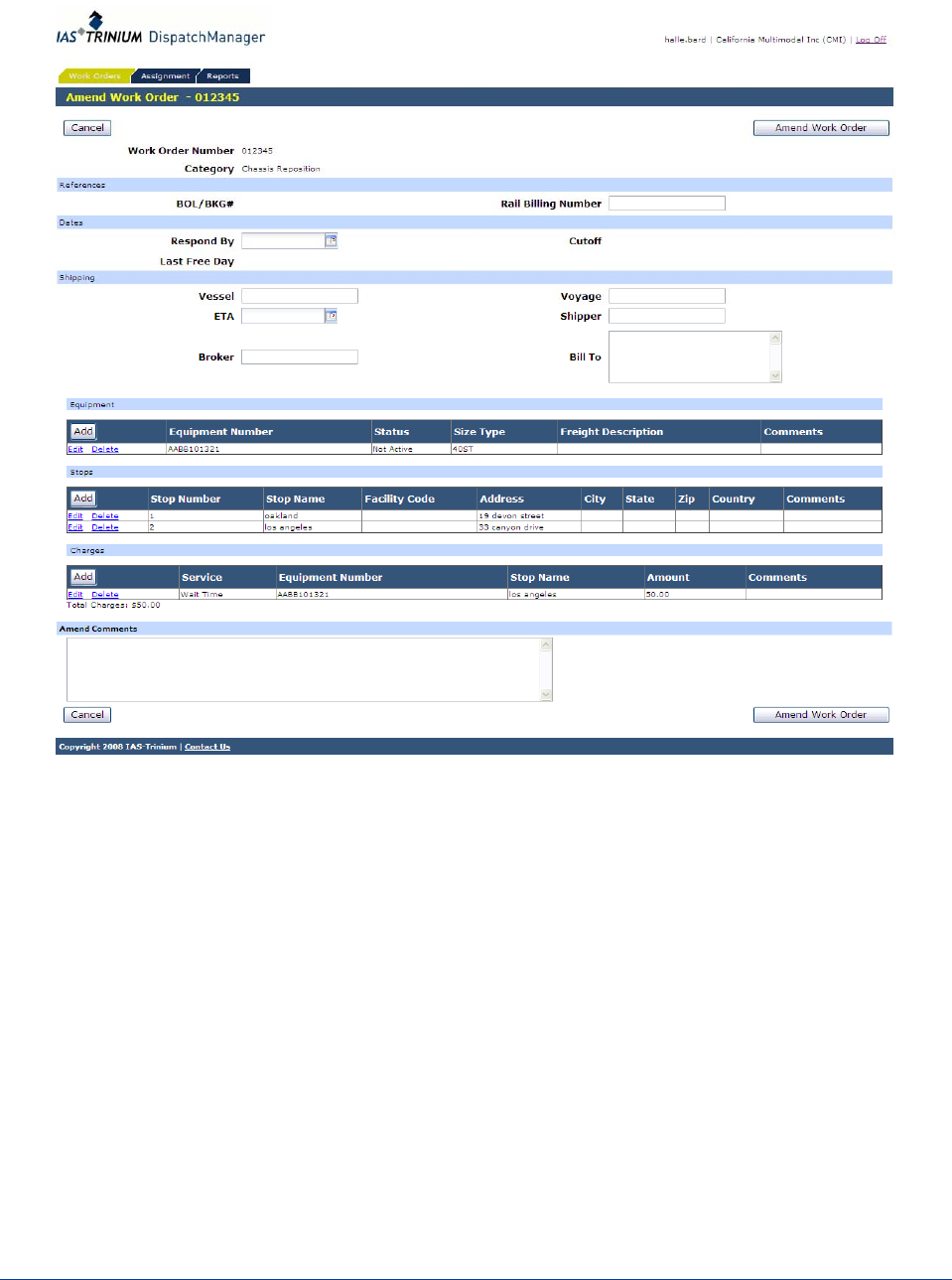Switch to the Work Orders tab

(x=93, y=75)
